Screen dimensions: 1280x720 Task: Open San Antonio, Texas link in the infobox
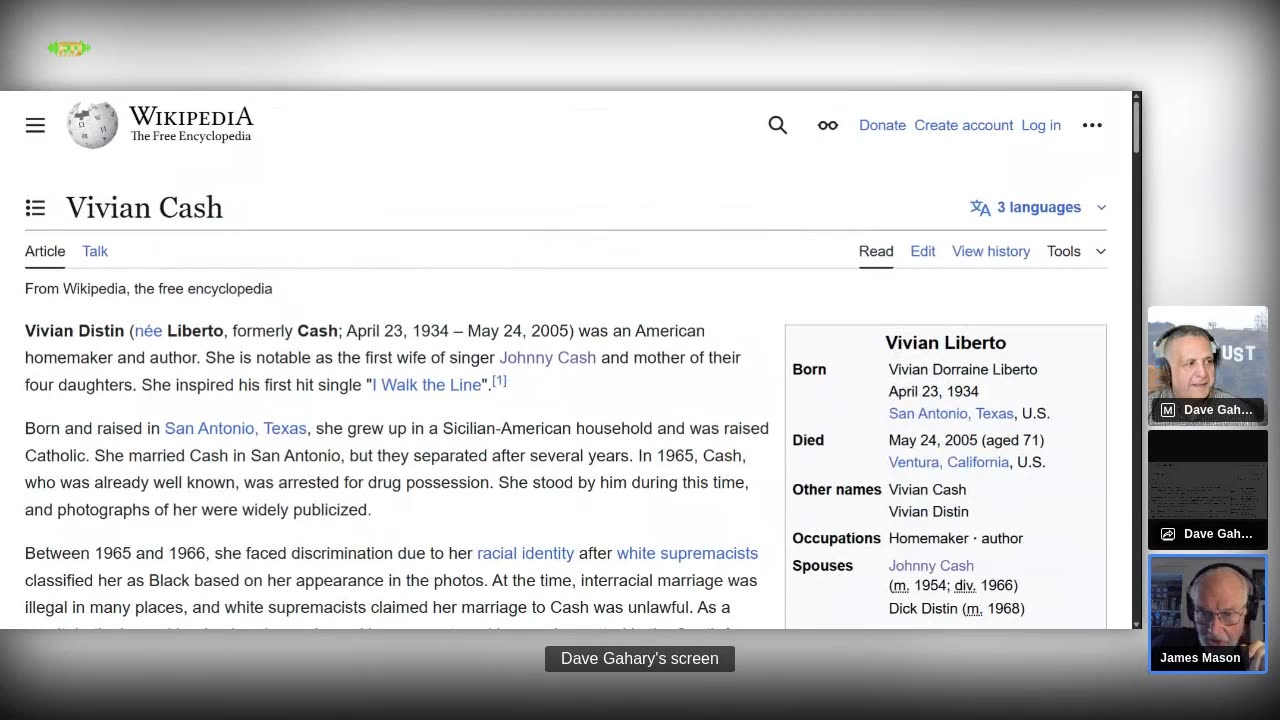(951, 413)
